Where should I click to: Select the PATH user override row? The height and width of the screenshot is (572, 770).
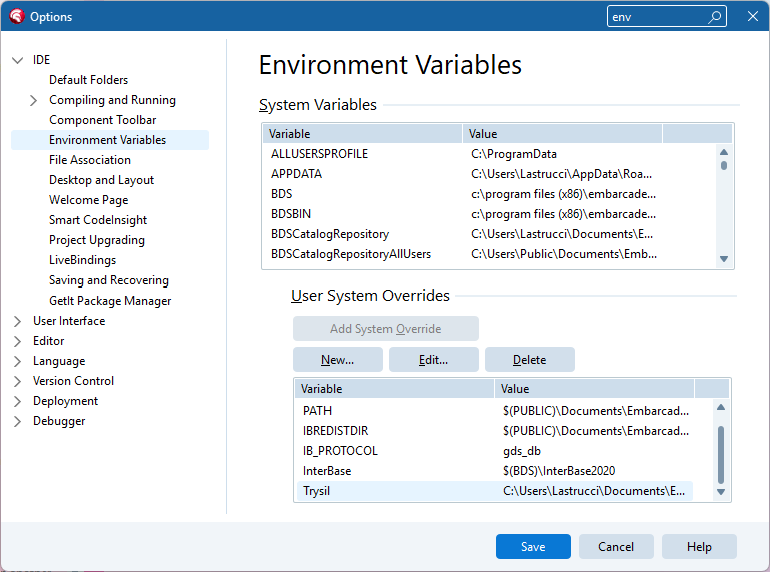495,411
